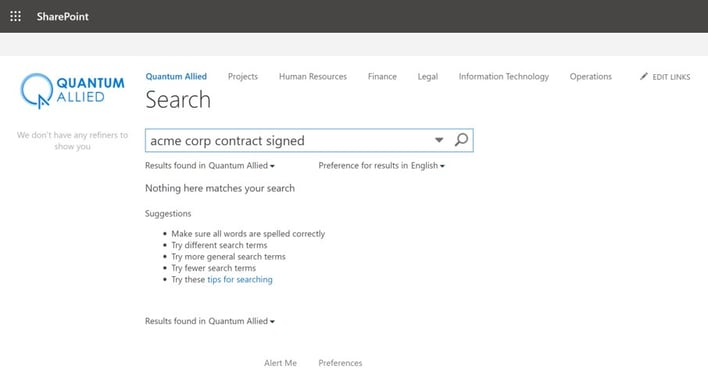
Task: Click the magnifier search icon
Action: [461, 140]
